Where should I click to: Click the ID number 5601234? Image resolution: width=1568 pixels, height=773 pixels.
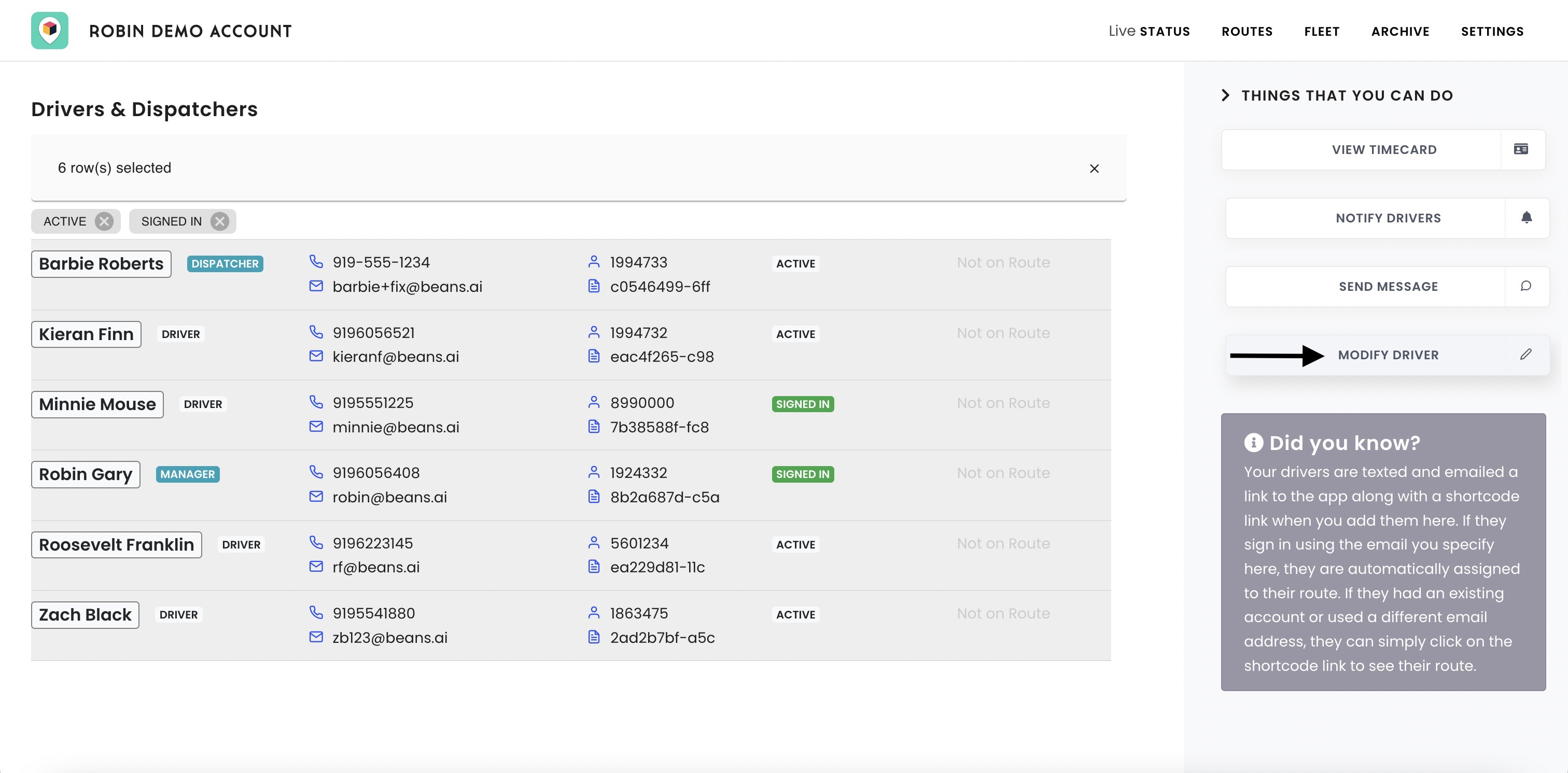639,543
